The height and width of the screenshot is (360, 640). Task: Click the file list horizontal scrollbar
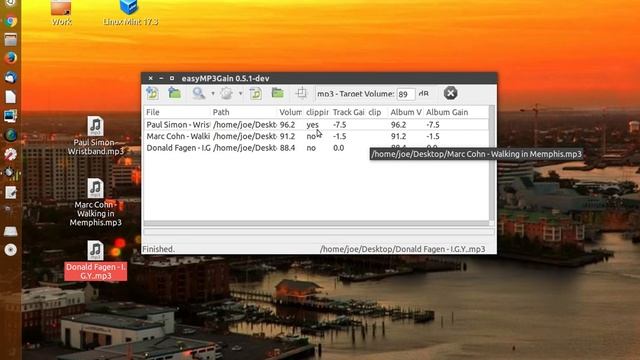pos(316,223)
